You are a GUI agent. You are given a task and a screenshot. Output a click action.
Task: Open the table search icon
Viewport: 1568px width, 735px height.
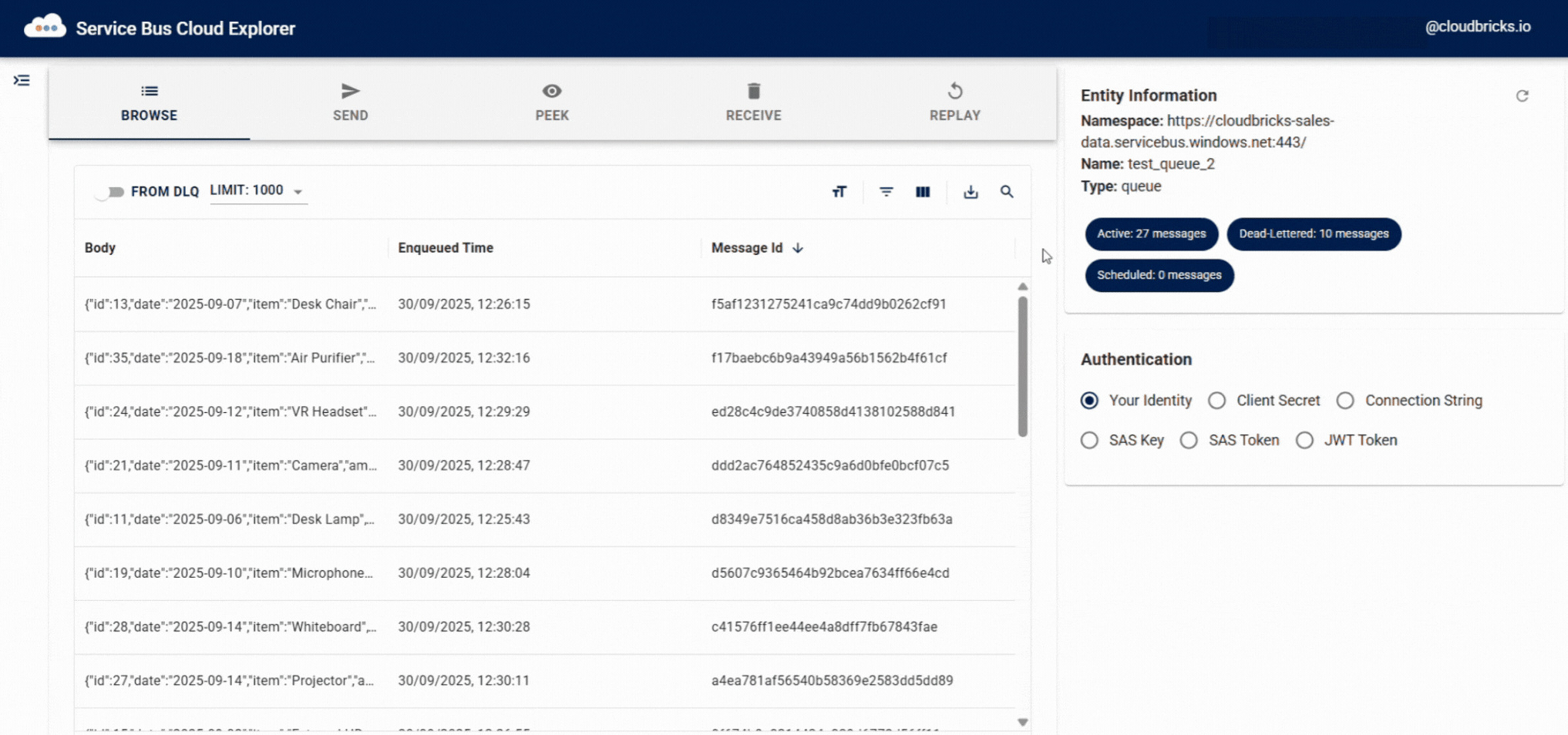1007,192
